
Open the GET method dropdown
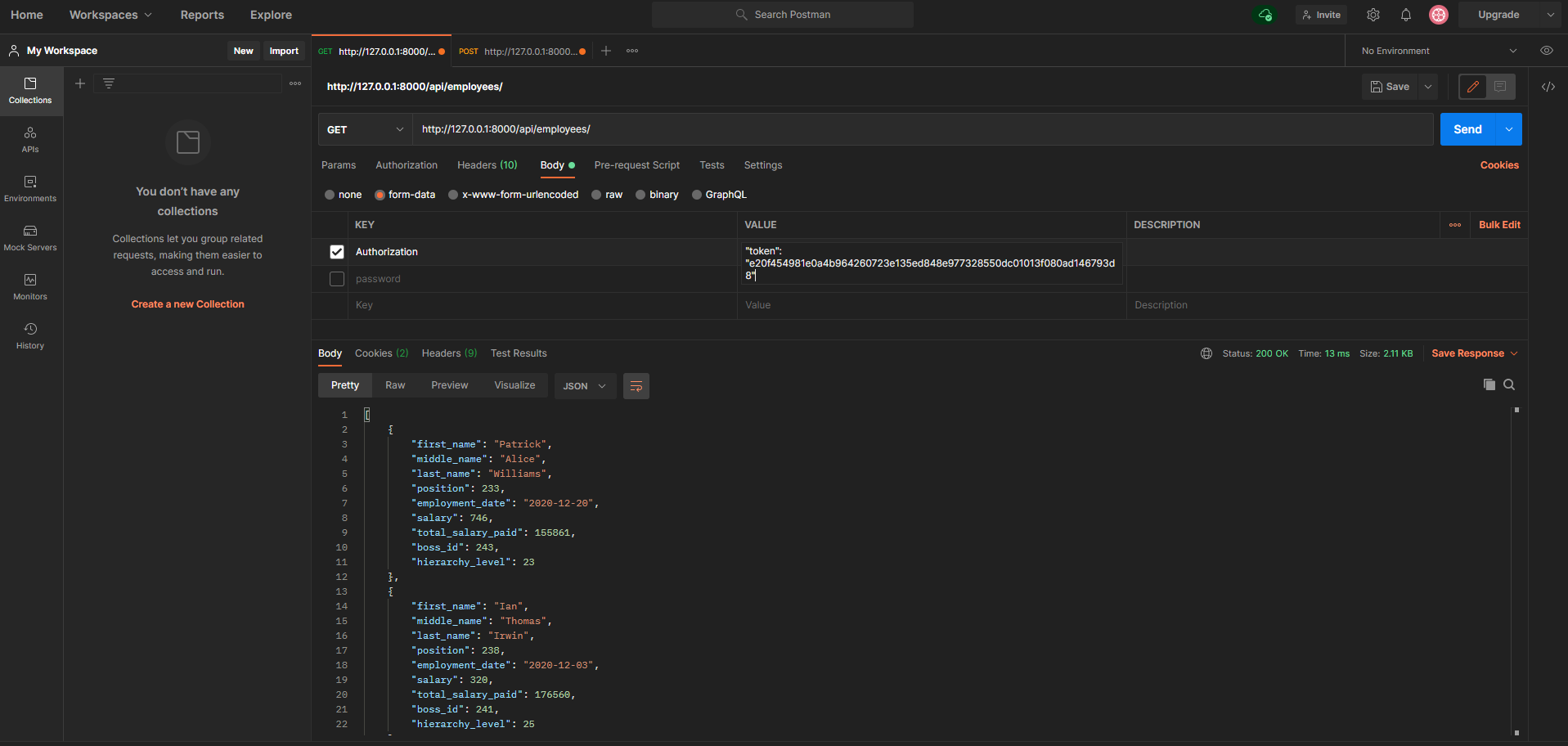tap(366, 129)
